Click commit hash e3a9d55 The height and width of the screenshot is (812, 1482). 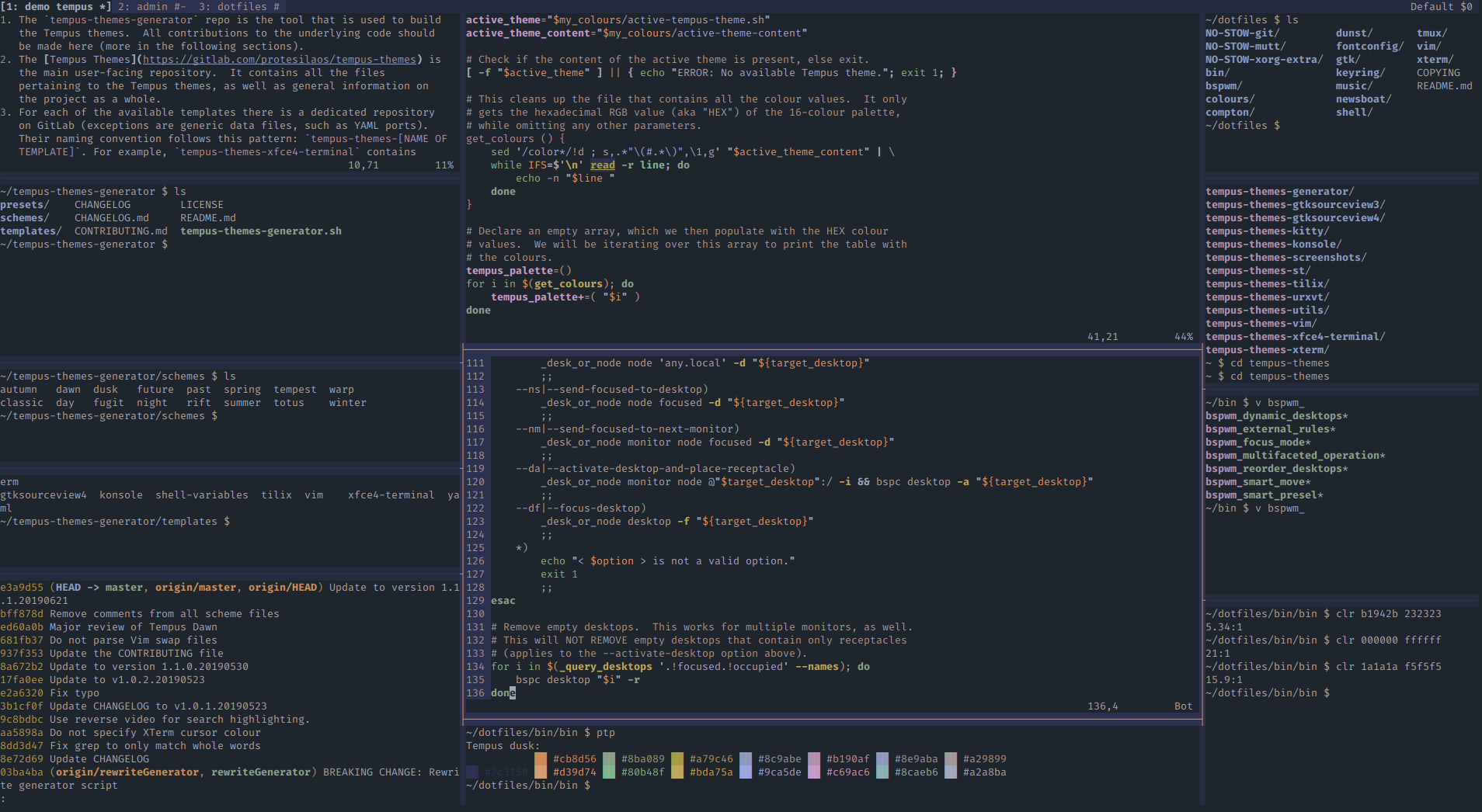22,587
